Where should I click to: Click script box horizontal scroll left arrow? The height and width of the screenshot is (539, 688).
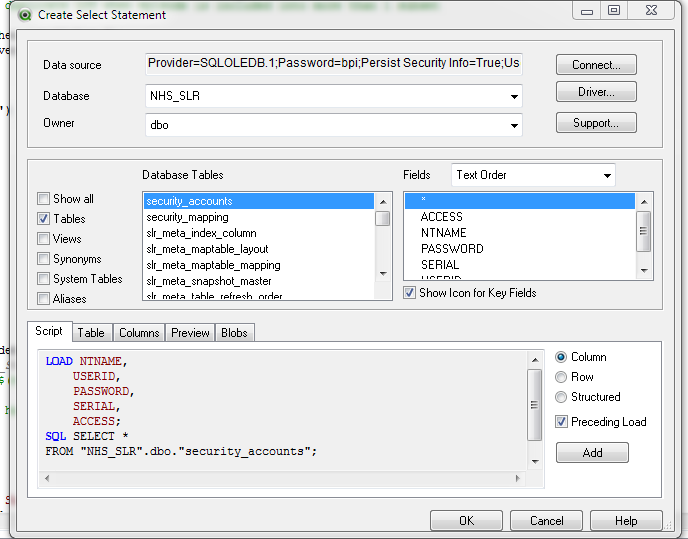(47, 478)
